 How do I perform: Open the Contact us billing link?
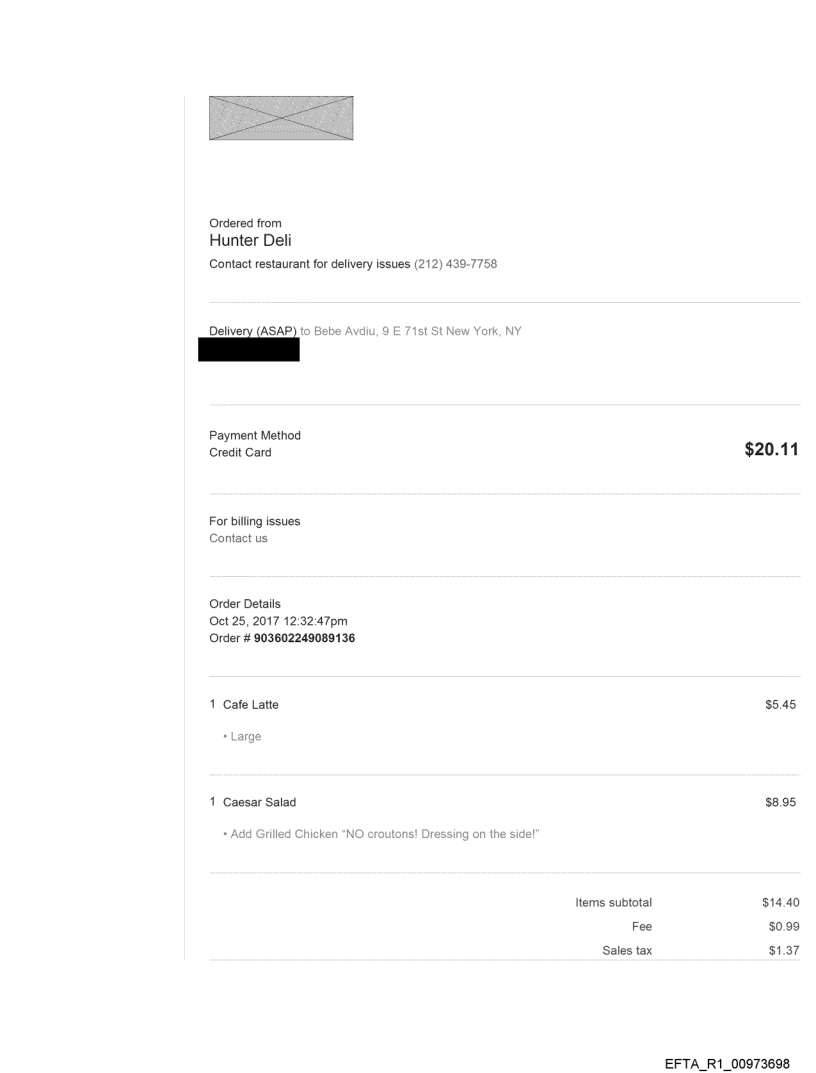pos(238,538)
